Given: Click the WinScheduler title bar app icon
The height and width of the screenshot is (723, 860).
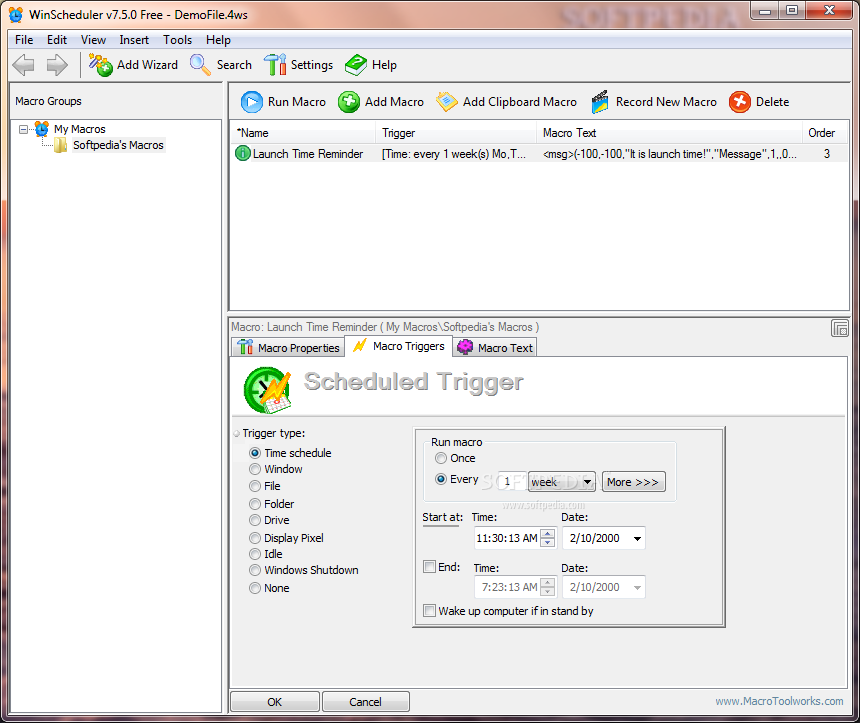Looking at the screenshot, I should tap(16, 15).
